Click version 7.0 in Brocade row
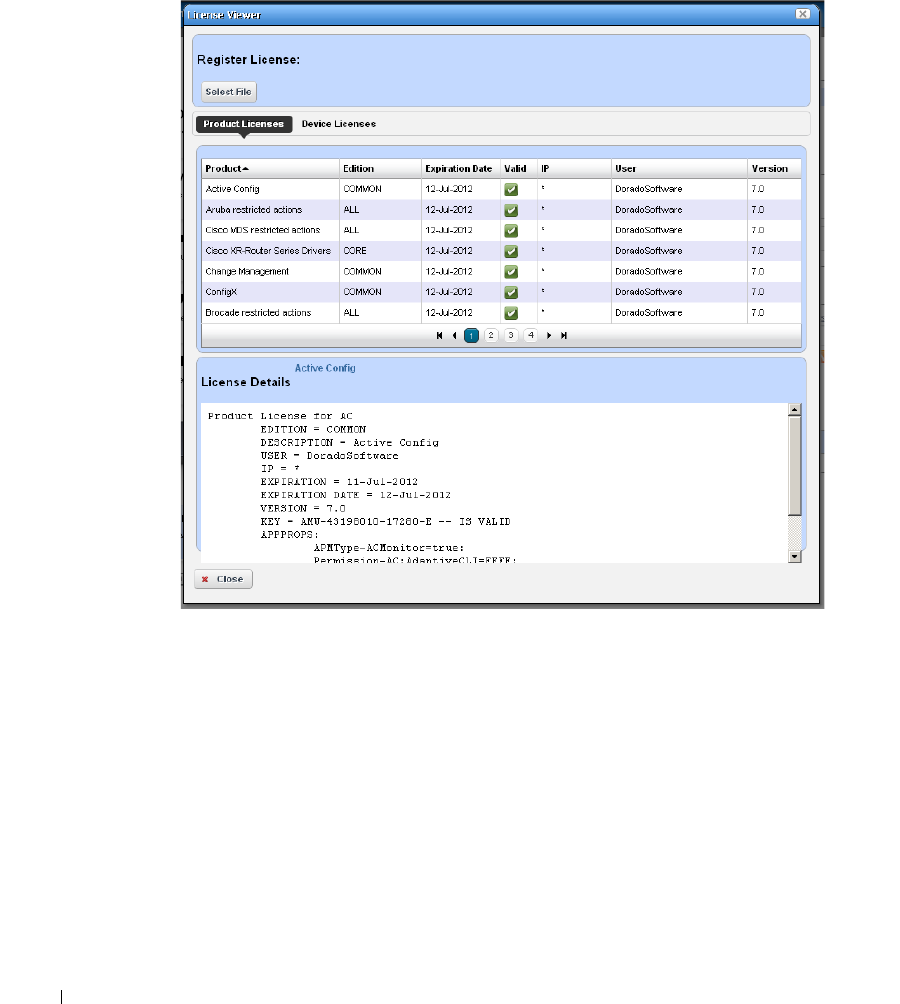The height and width of the screenshot is (1004, 900). (x=757, y=312)
